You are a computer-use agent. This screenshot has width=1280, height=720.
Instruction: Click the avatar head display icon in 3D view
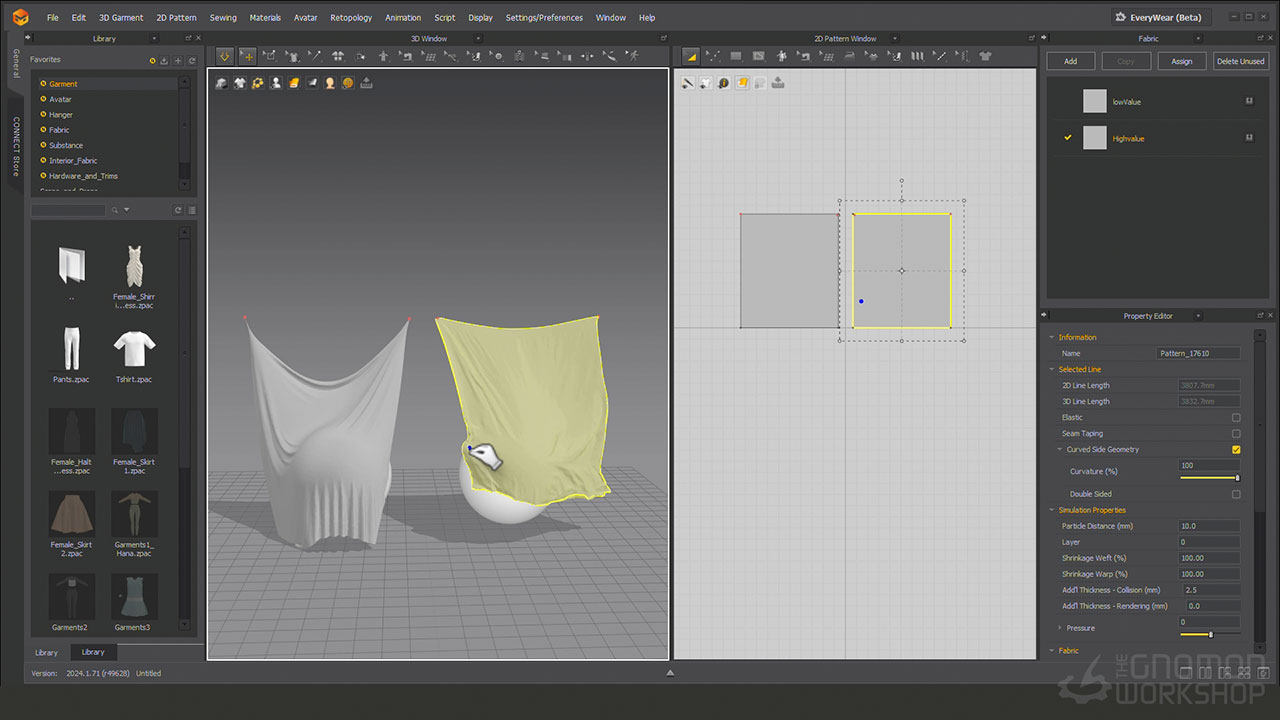330,83
